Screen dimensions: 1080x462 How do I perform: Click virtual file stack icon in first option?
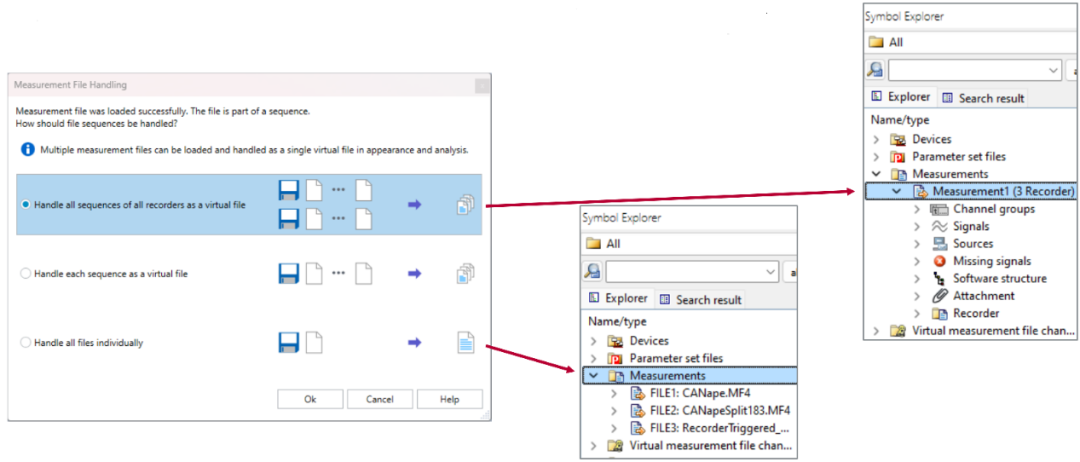coord(466,204)
